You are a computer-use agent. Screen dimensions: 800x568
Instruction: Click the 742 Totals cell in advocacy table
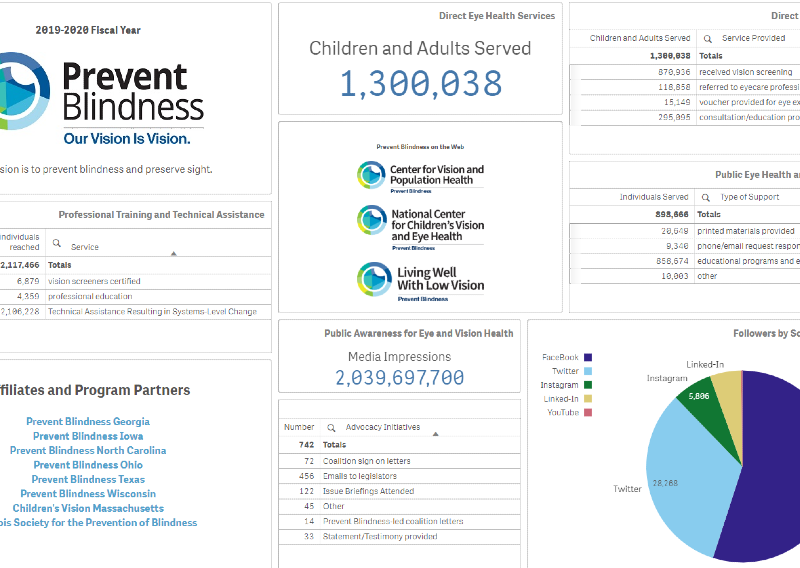(306, 445)
